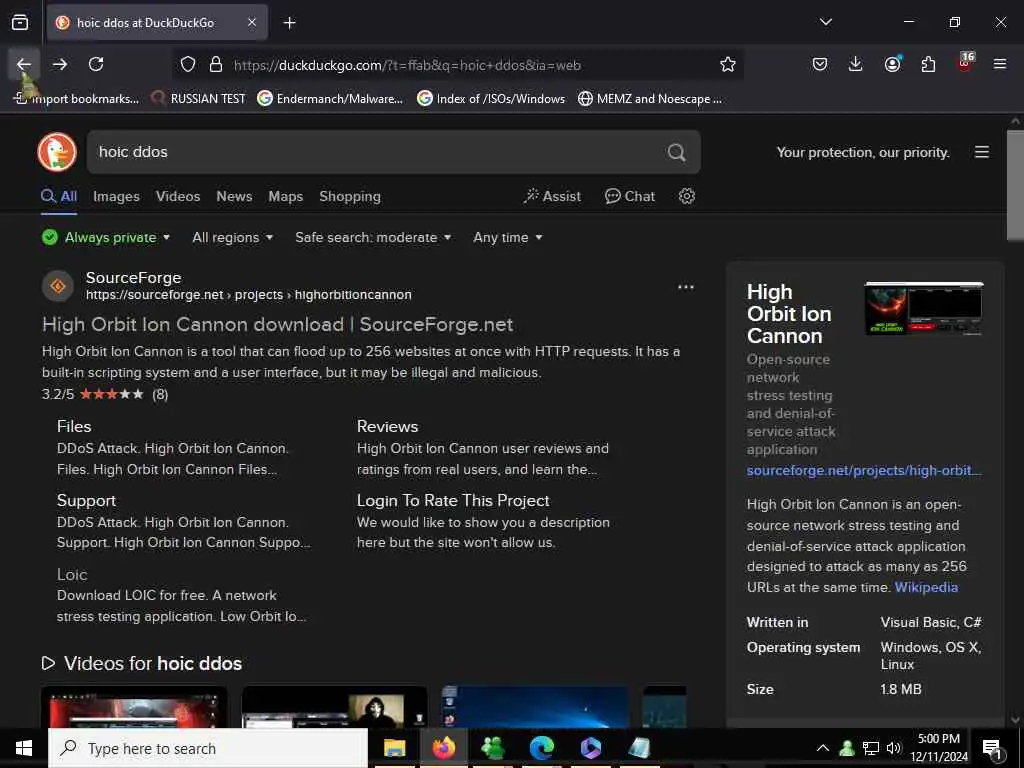Open the Loic sitelink
This screenshot has height=768, width=1024.
tap(72, 575)
